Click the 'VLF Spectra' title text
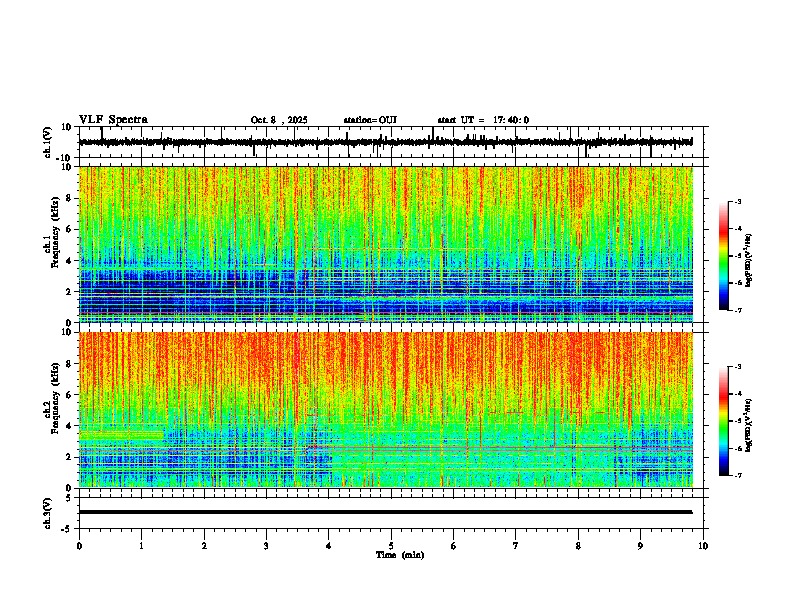The image size is (792, 612). coord(113,120)
